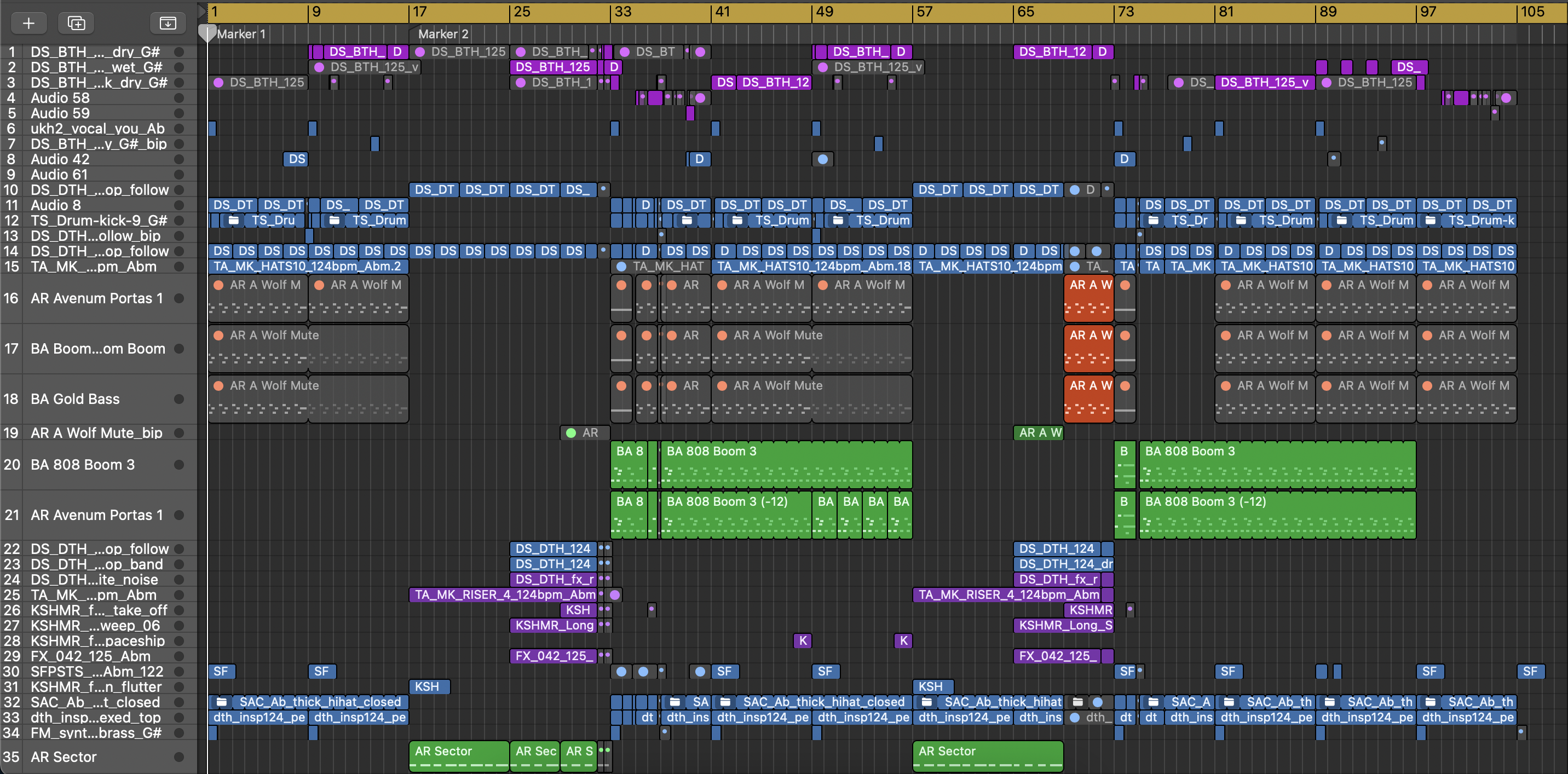The height and width of the screenshot is (774, 1568).
Task: Select track 29 FX_042_125_Abm header
Action: [x=99, y=656]
